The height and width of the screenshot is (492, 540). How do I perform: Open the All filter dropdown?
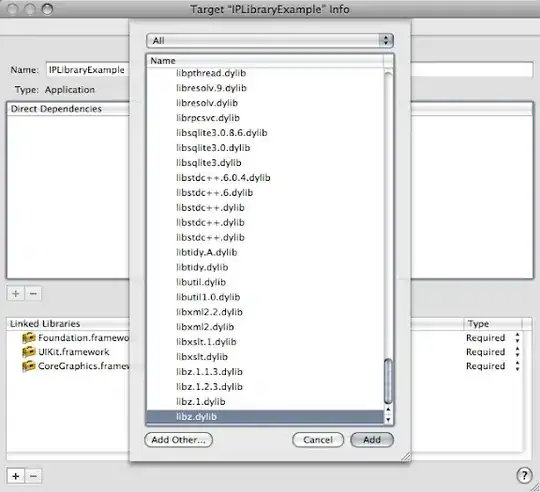(x=270, y=41)
